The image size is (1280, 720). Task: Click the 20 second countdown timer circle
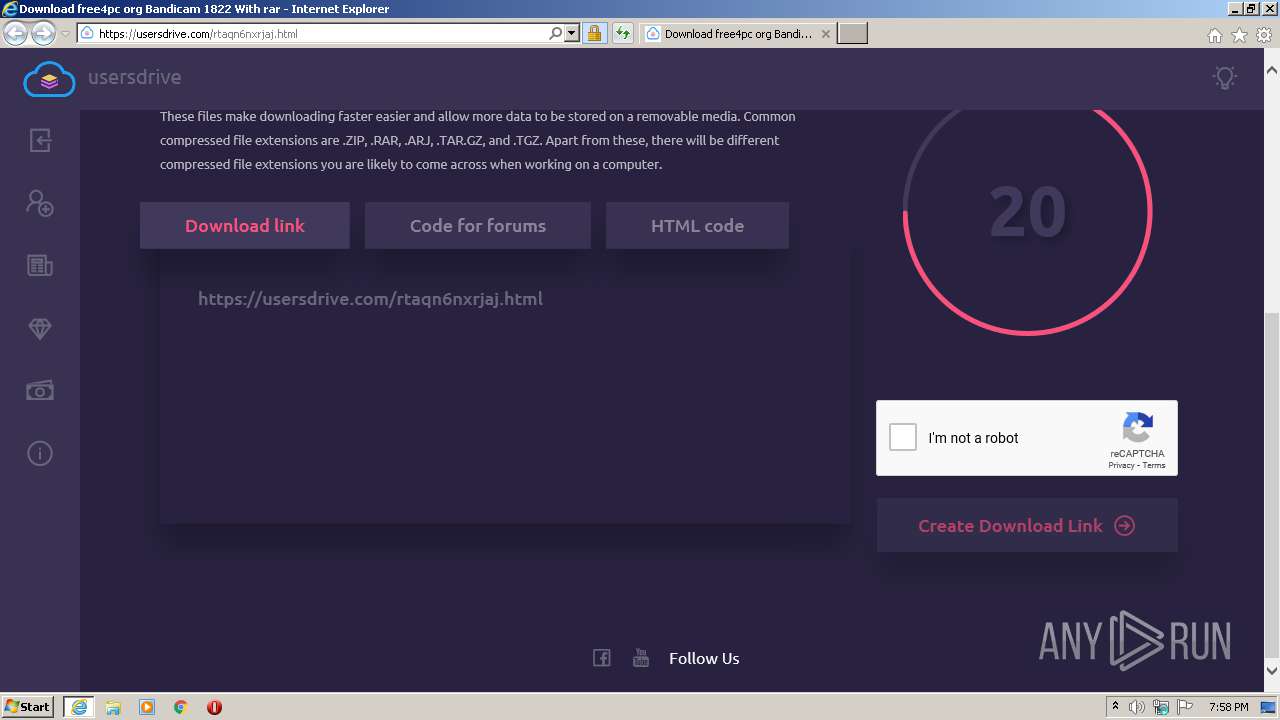(x=1027, y=211)
